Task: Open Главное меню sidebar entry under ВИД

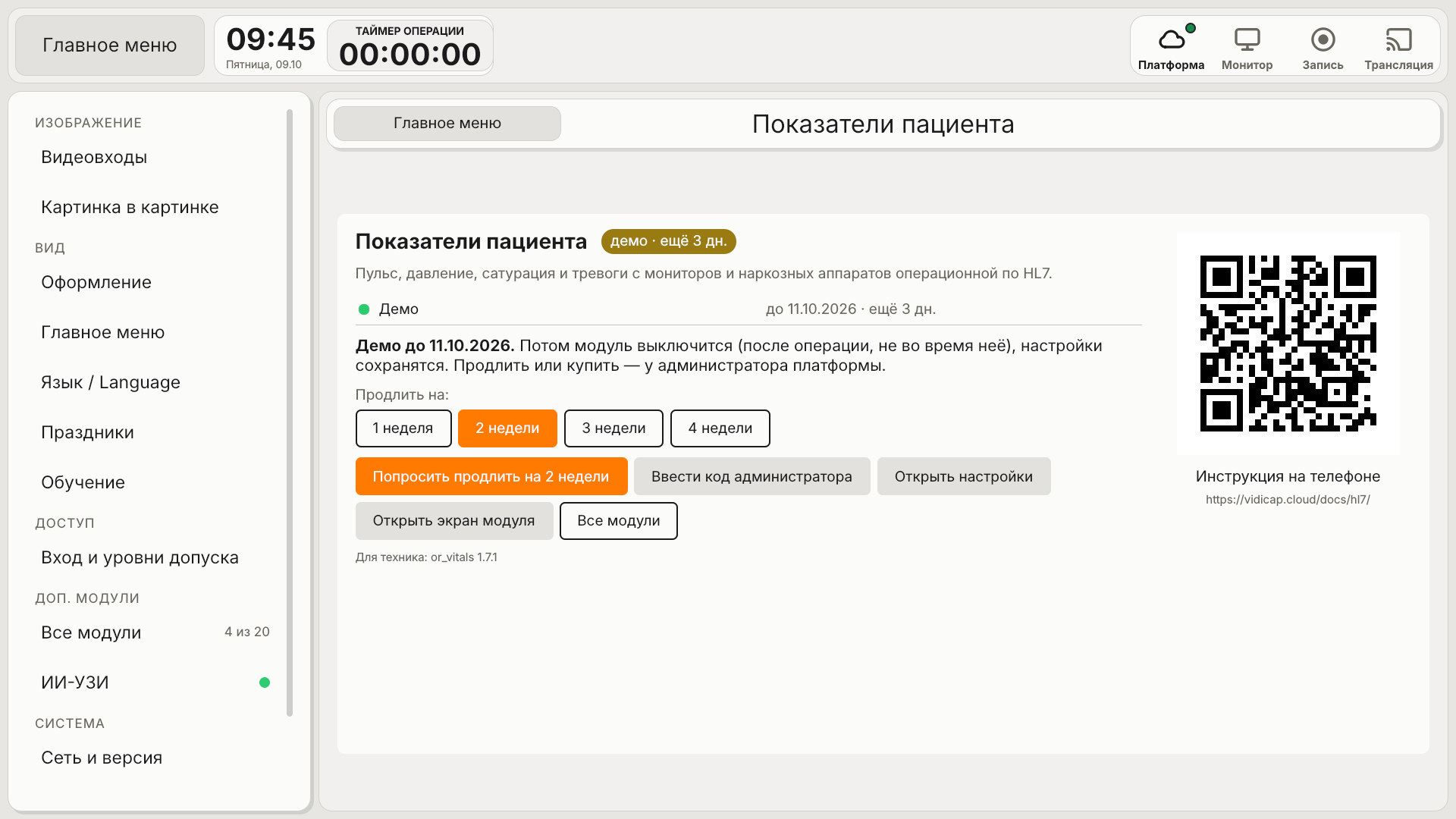Action: point(155,332)
